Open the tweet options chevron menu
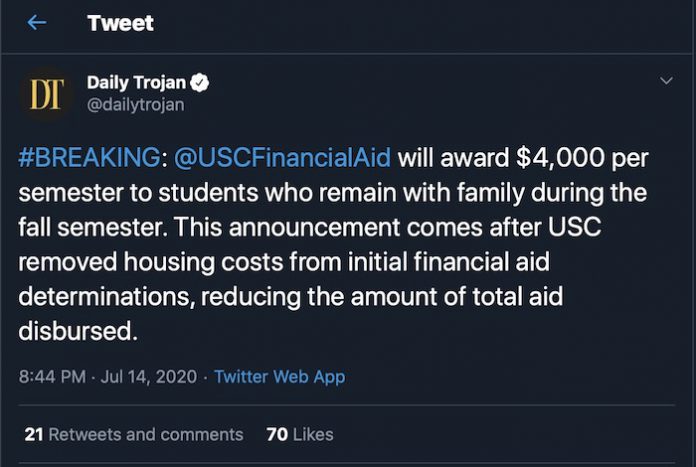696x467 pixels. [x=666, y=81]
